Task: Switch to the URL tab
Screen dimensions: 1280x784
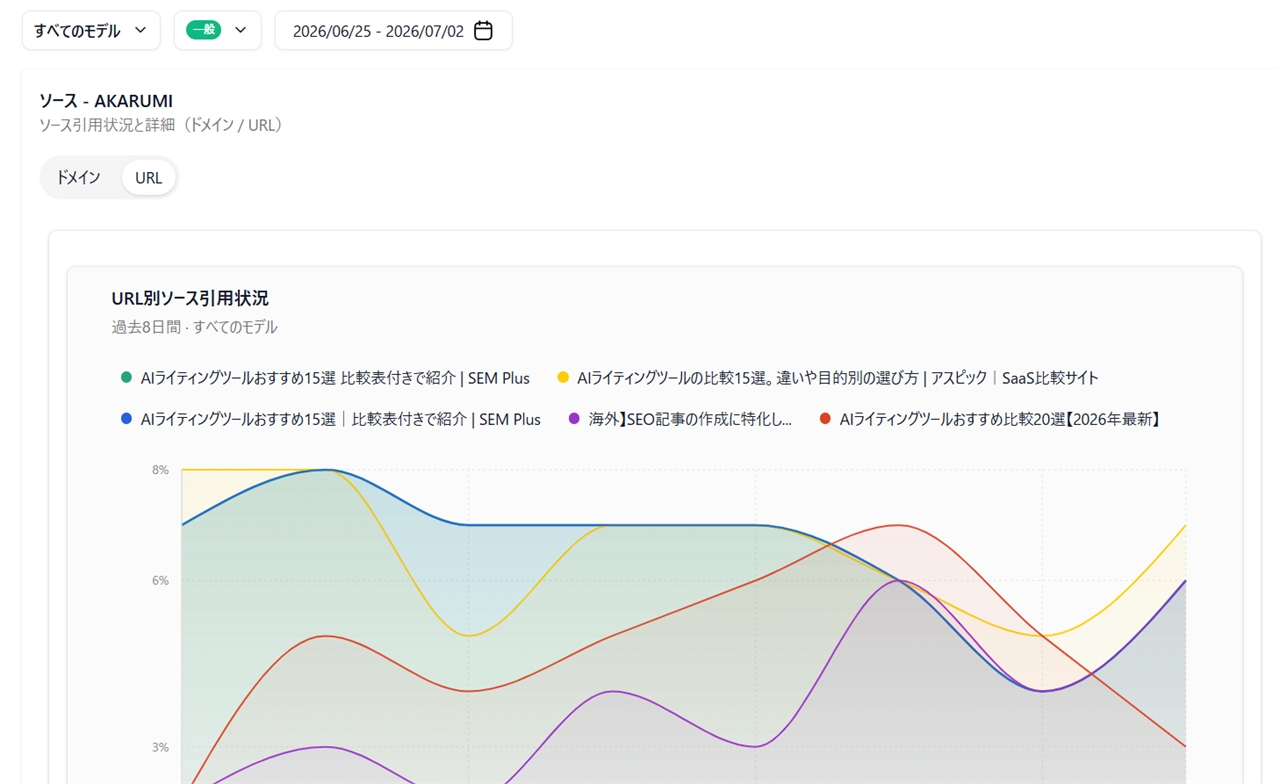Action: 149,178
